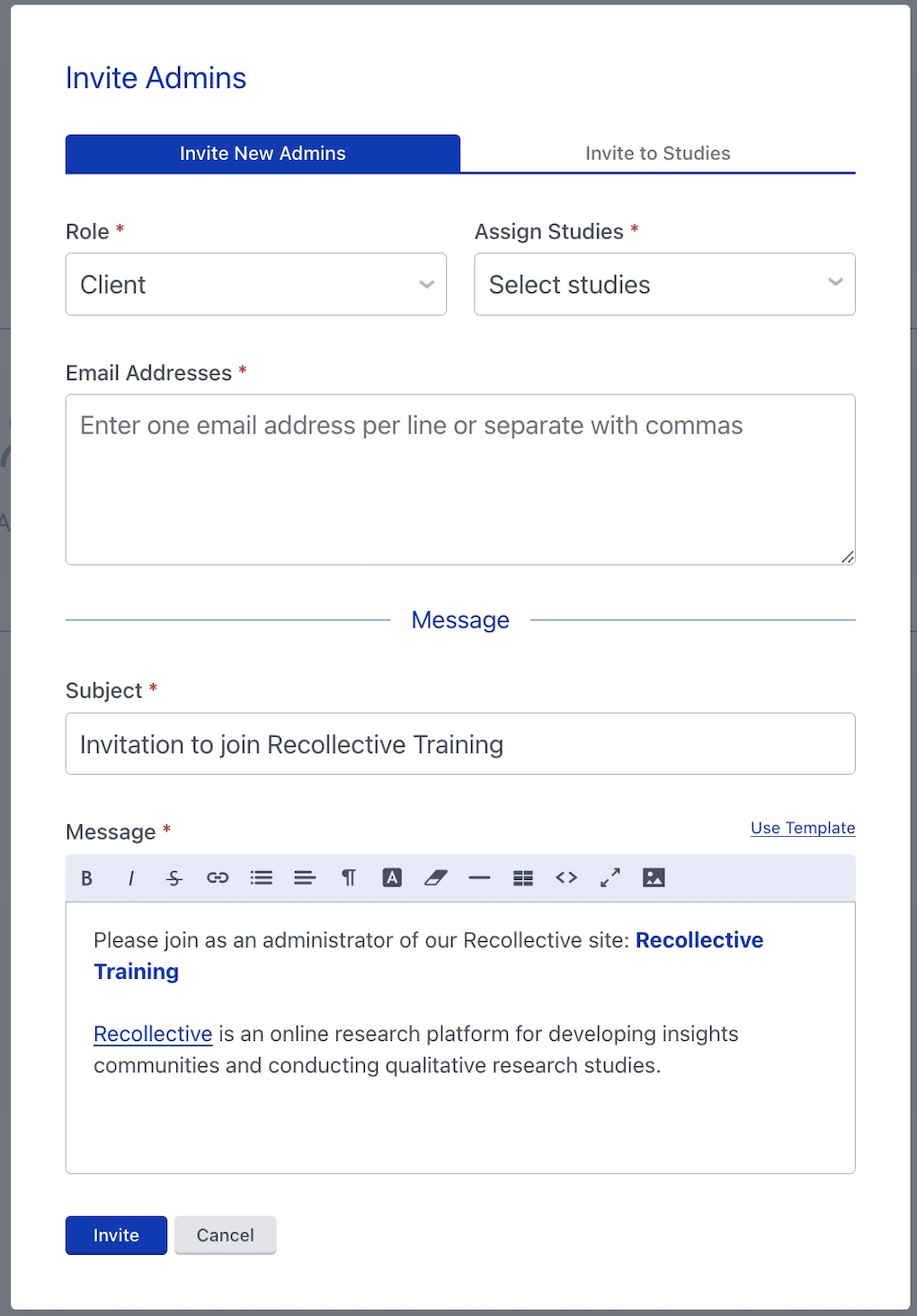The height and width of the screenshot is (1316, 917).
Task: Insert an image into message
Action: tap(654, 878)
